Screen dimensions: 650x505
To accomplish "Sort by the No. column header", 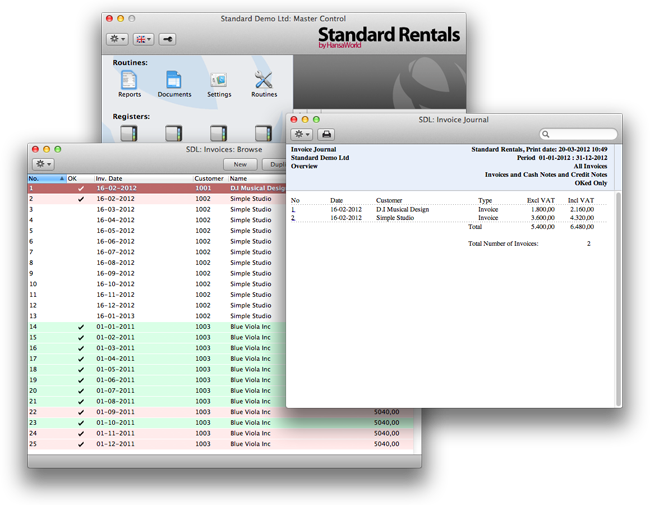I will (x=47, y=178).
